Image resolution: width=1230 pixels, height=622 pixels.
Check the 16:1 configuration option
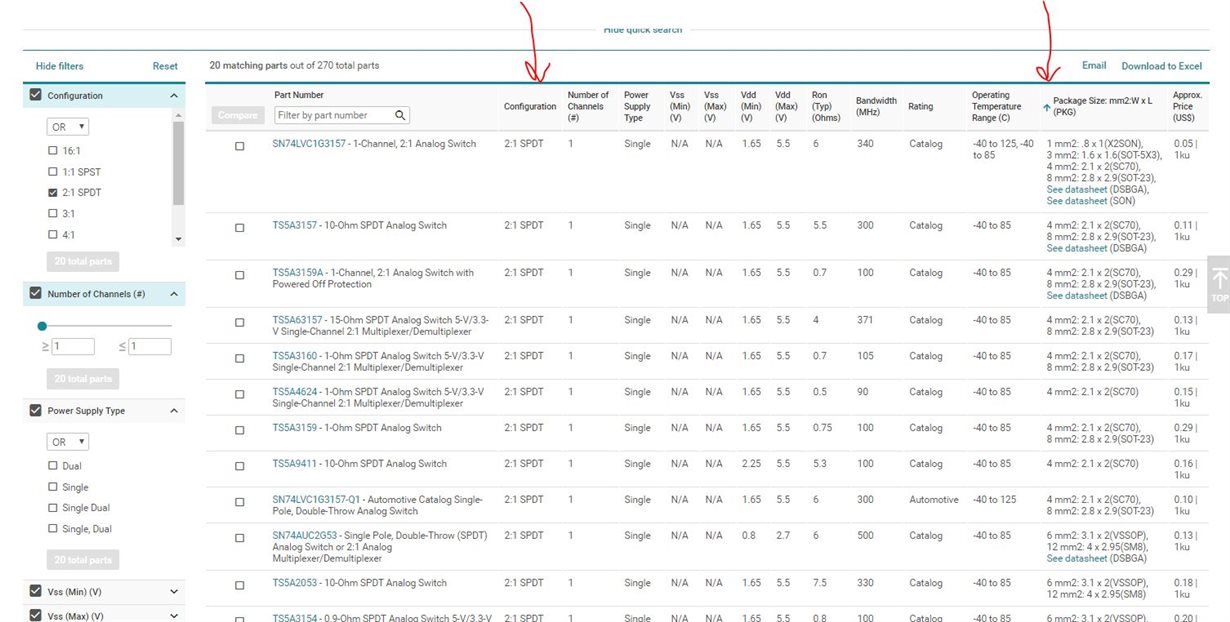tap(53, 150)
